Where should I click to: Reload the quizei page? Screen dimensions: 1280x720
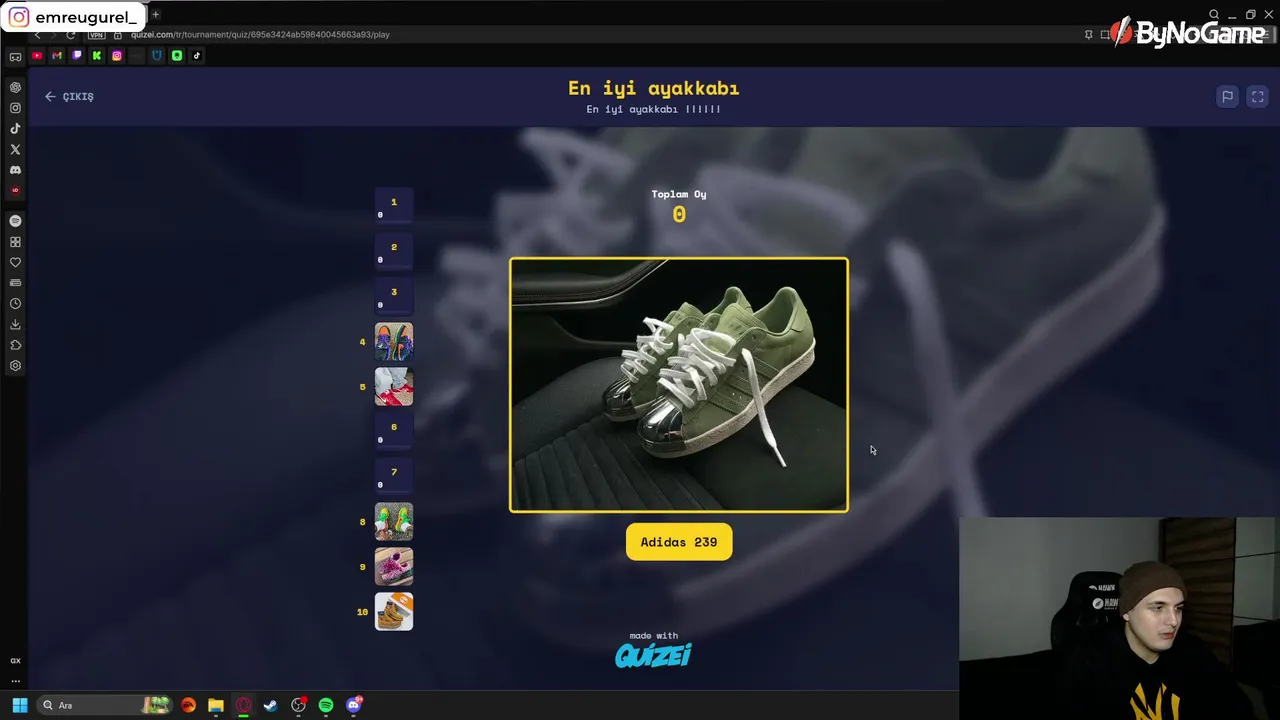click(x=70, y=35)
